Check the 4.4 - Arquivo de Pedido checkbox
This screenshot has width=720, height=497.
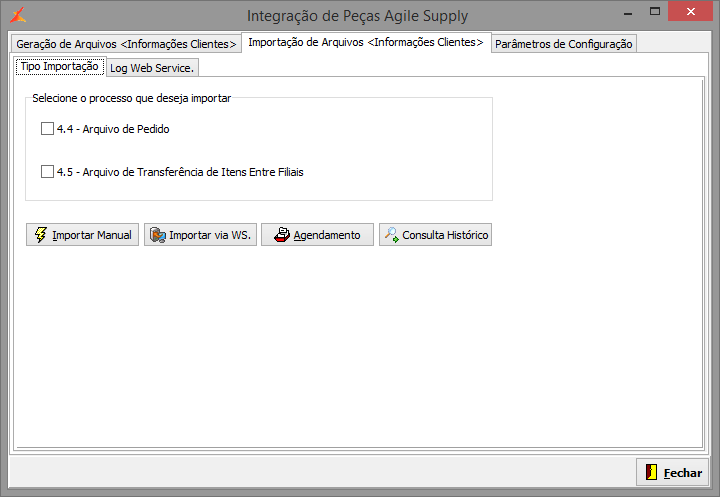tap(47, 129)
